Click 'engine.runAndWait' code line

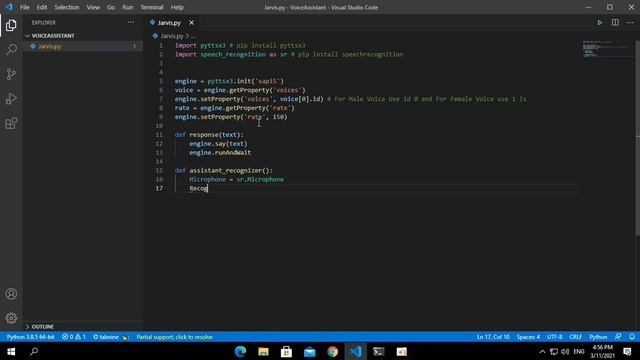click(220, 153)
